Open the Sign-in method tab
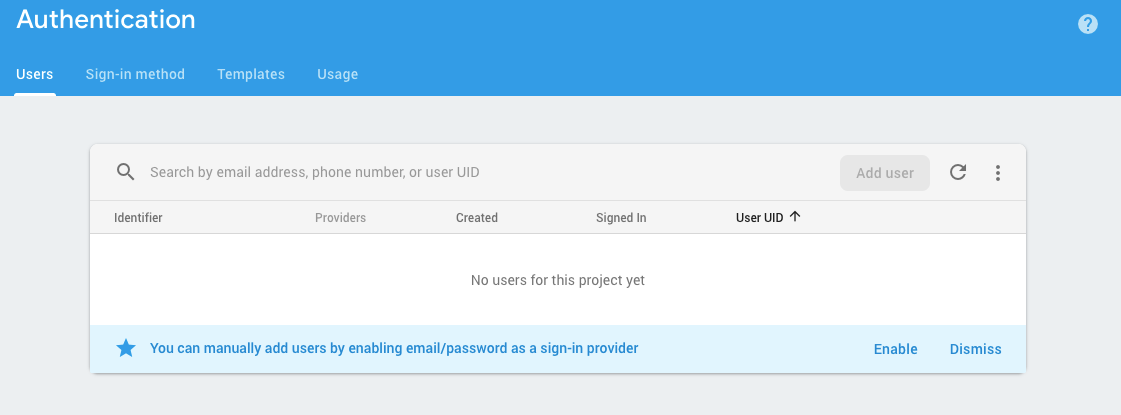Image resolution: width=1121 pixels, height=415 pixels. click(135, 74)
